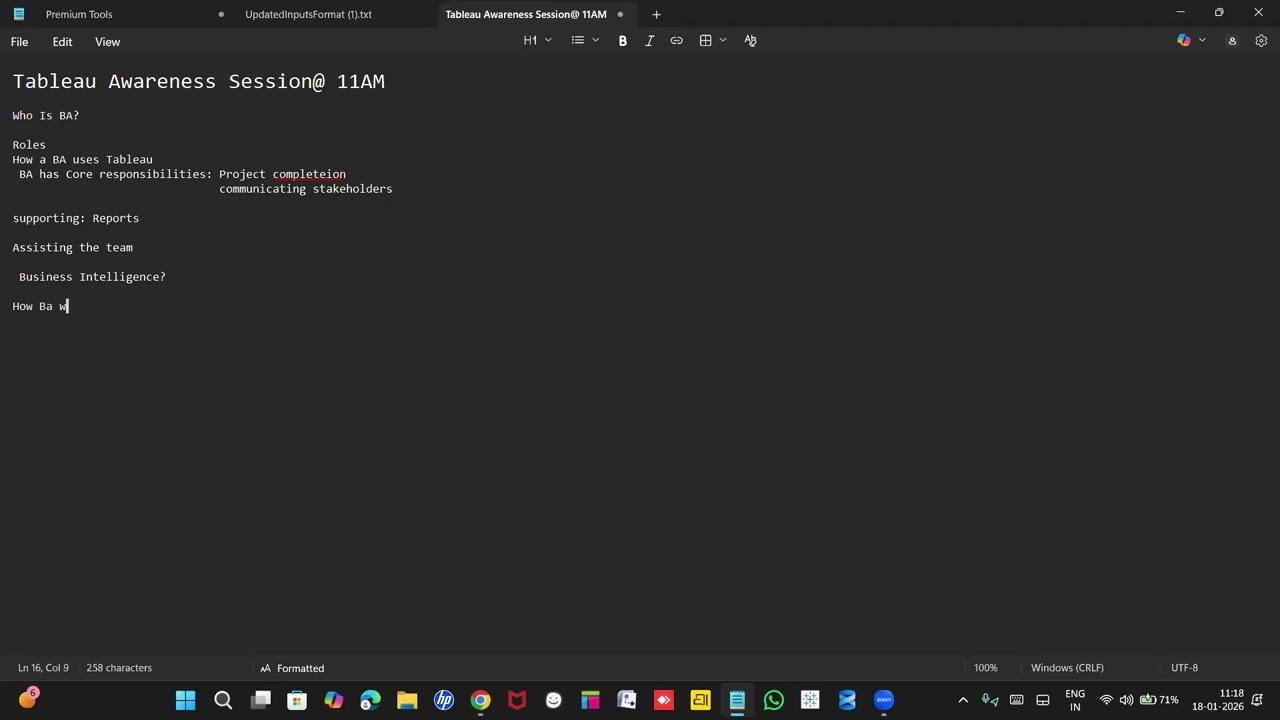
Task: Open the Copilot app from the taskbar
Action: 333,700
